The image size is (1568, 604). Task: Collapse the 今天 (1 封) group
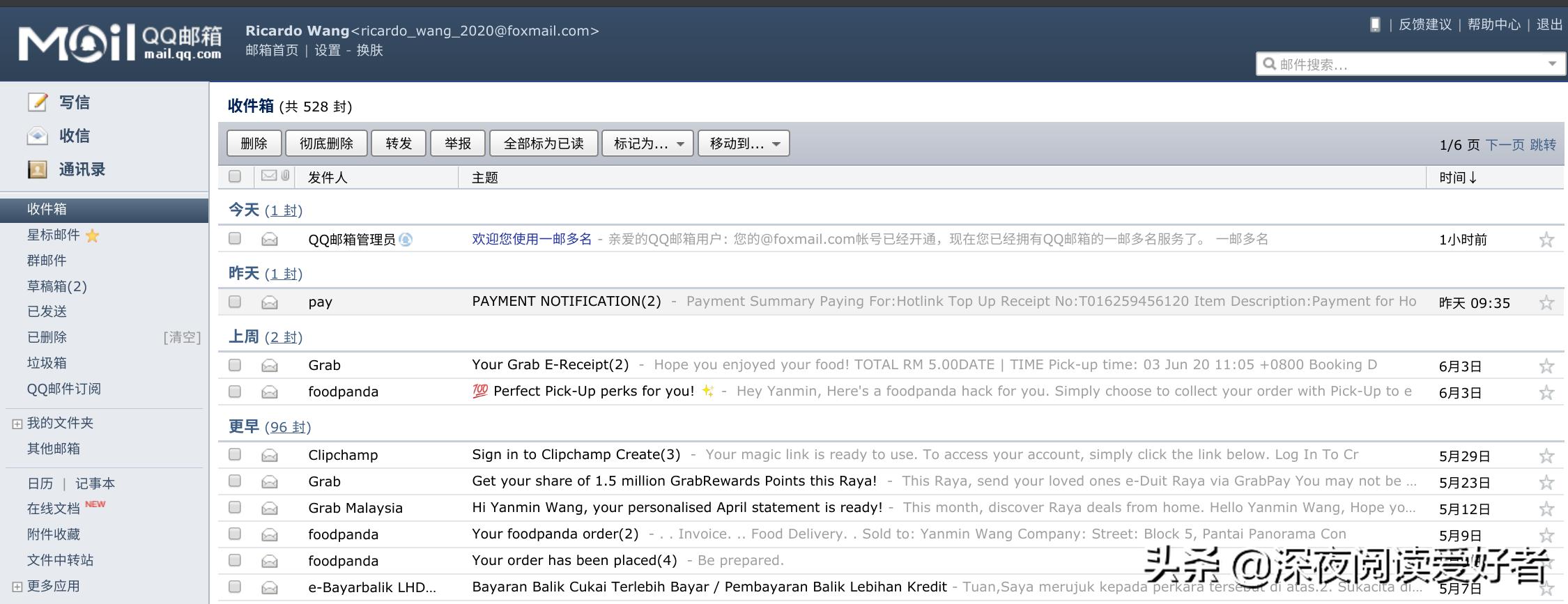point(265,210)
